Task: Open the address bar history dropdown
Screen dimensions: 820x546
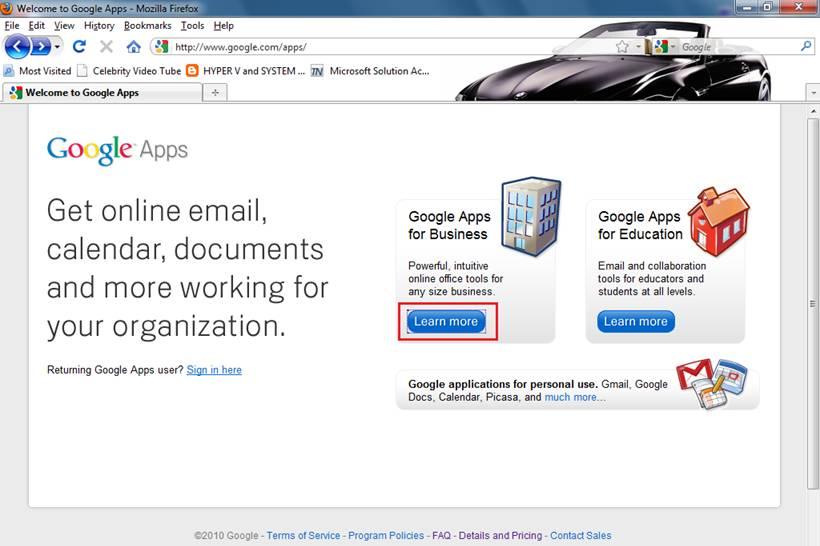Action: pos(638,47)
